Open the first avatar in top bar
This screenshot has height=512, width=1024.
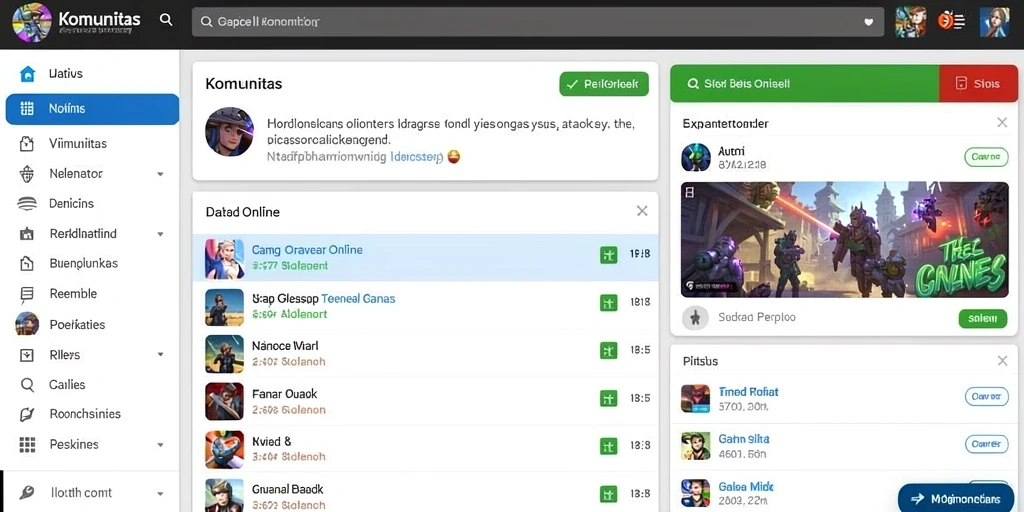click(910, 22)
